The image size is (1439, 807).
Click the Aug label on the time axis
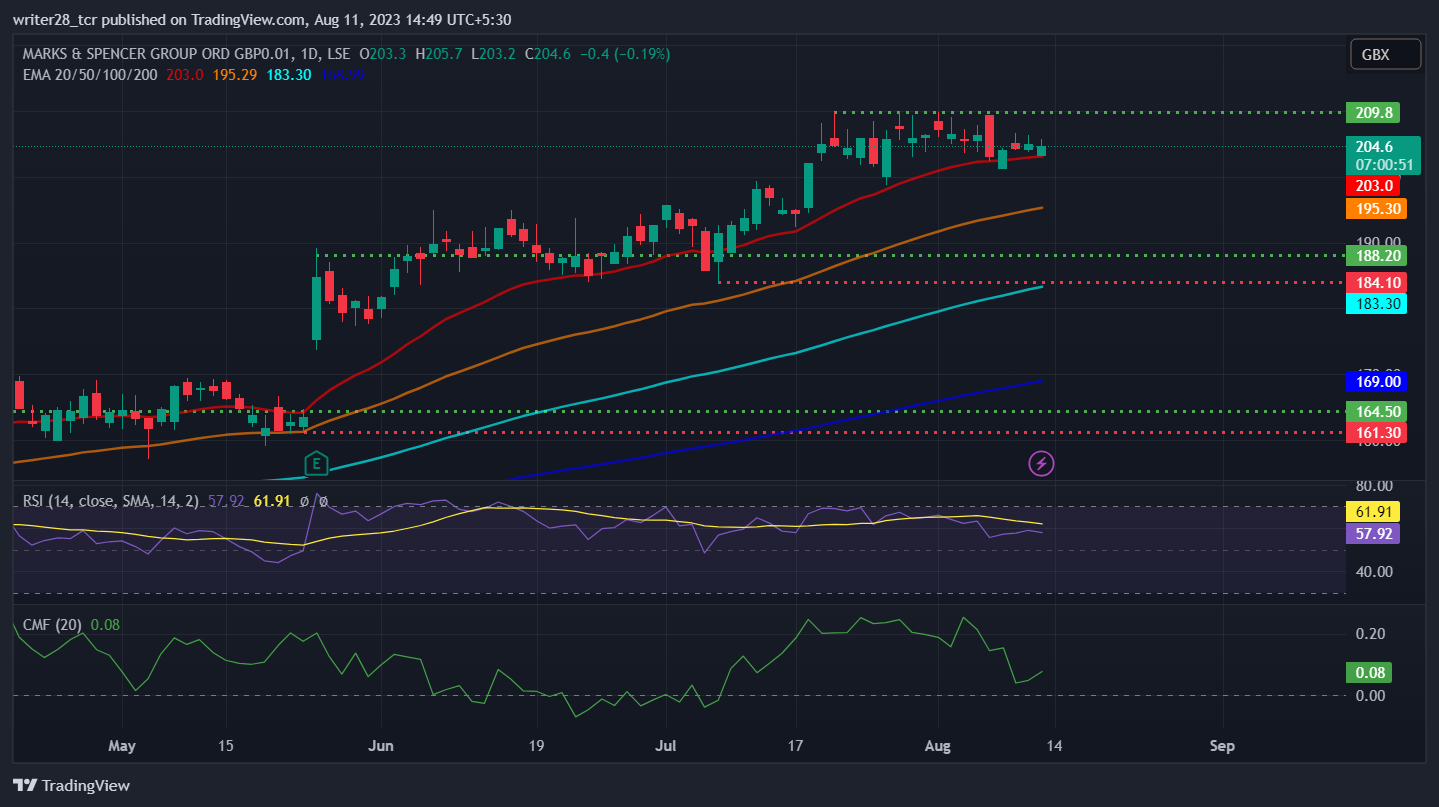[x=938, y=746]
